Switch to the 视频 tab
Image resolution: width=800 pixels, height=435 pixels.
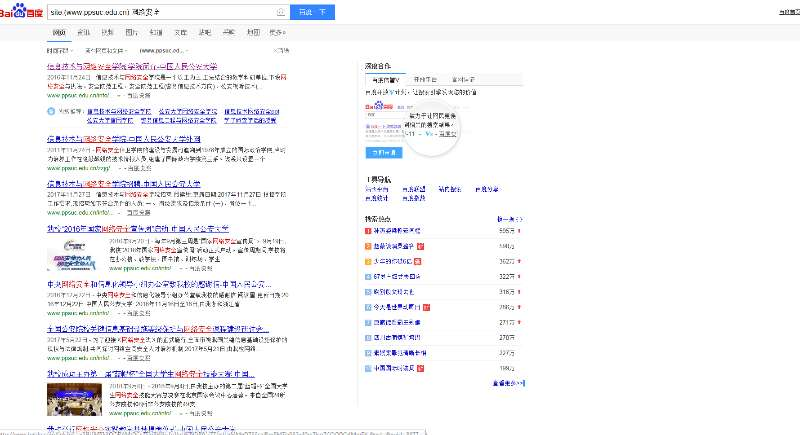[x=107, y=32]
